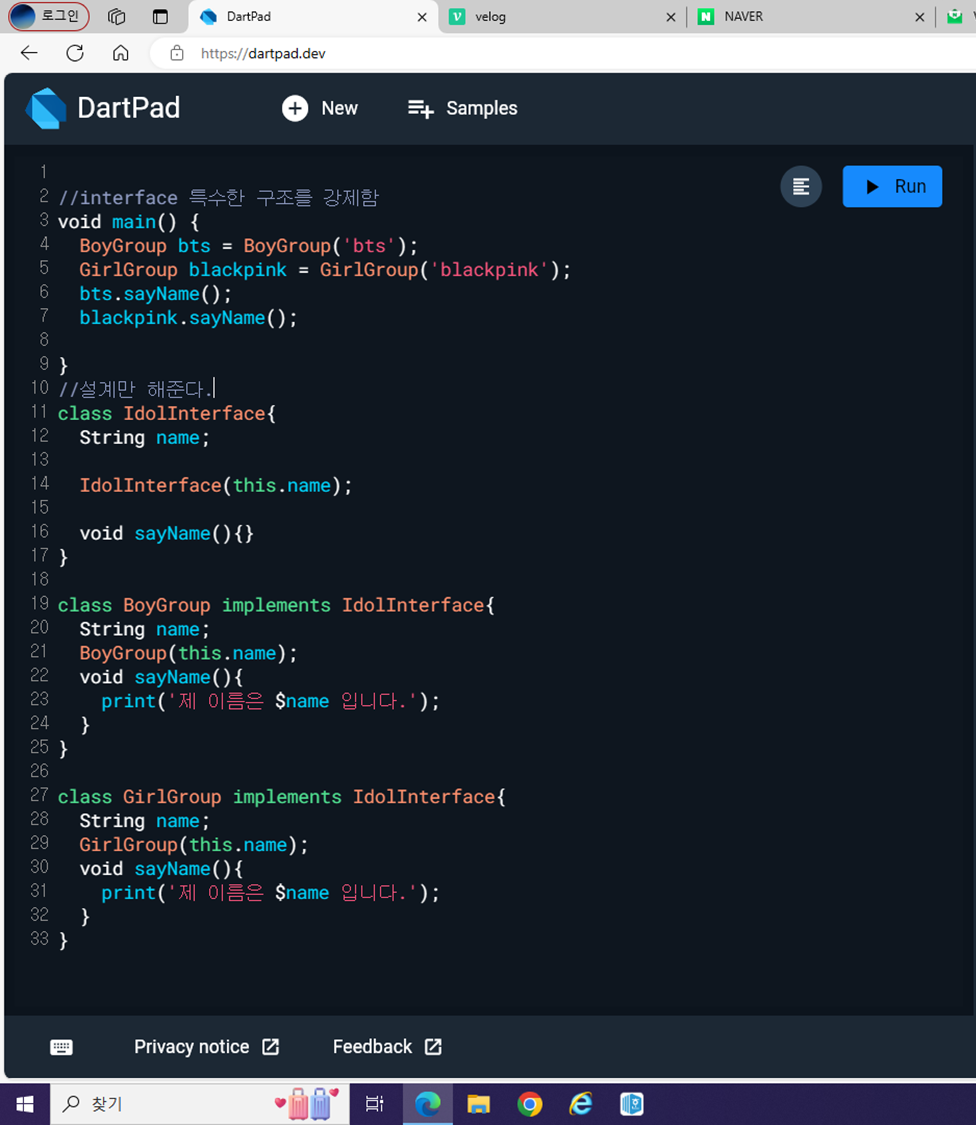The height and width of the screenshot is (1125, 976).
Task: Click 'class BoyGroup implements IdolInterface{' line
Action: (276, 605)
